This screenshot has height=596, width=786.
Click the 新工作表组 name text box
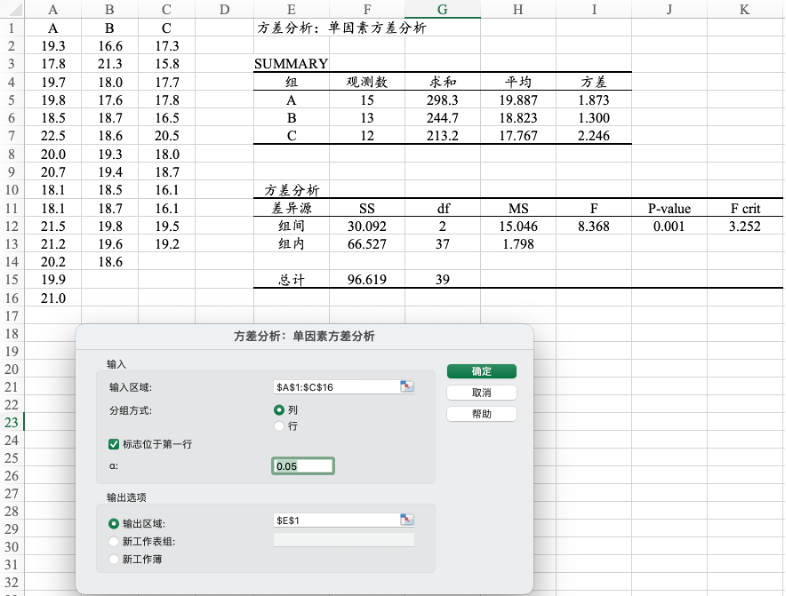click(x=343, y=540)
